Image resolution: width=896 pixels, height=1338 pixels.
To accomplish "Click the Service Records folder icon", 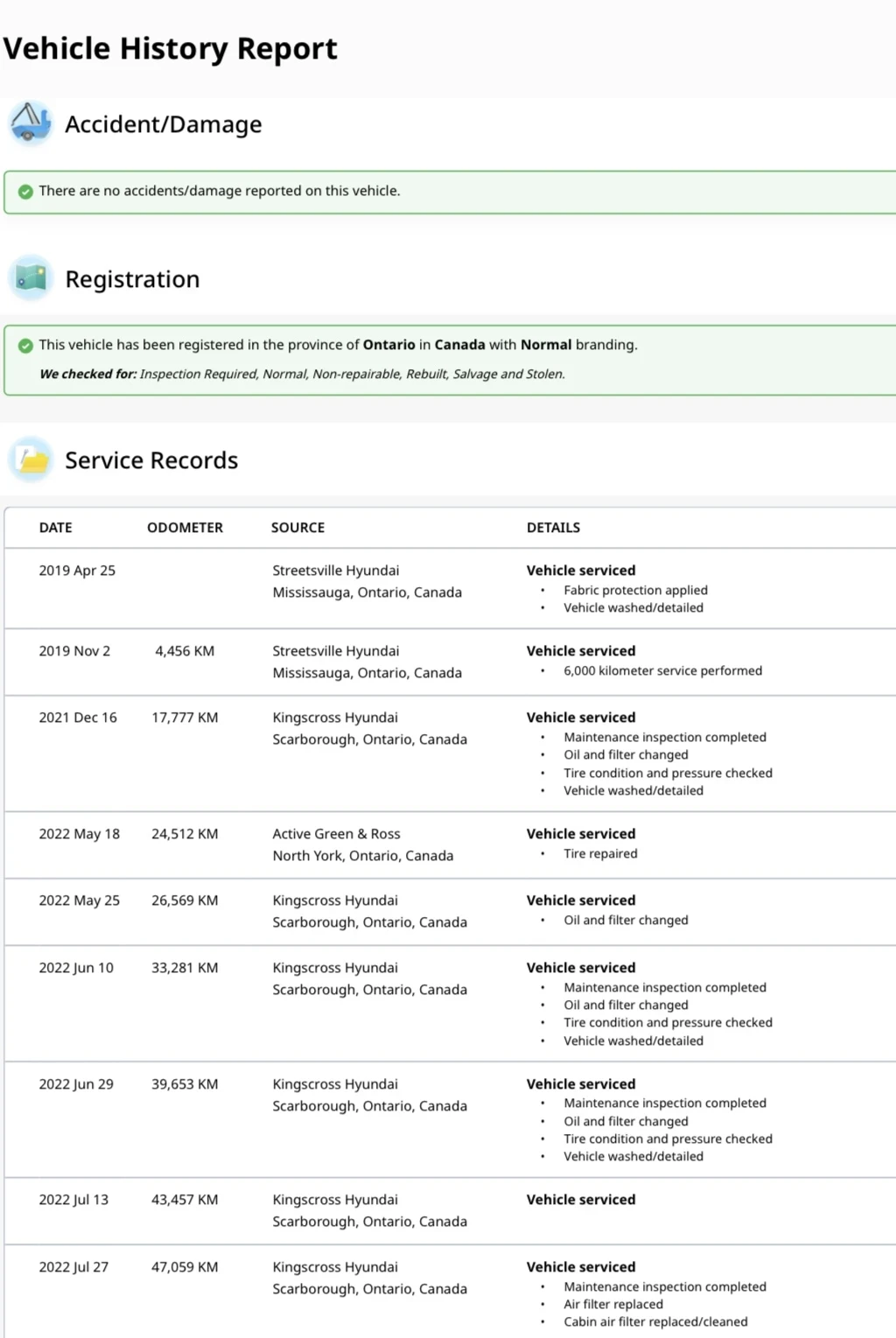I will click(x=31, y=459).
